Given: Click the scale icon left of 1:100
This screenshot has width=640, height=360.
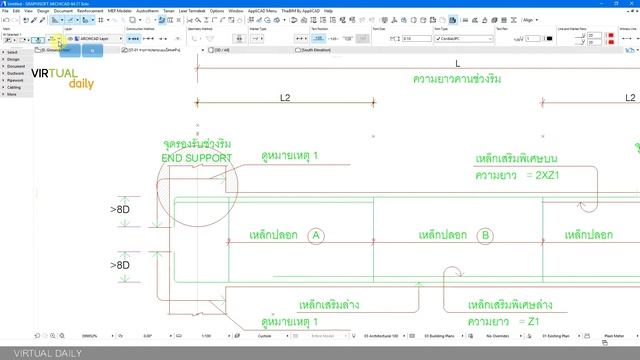Looking at the screenshot, I should (179, 336).
